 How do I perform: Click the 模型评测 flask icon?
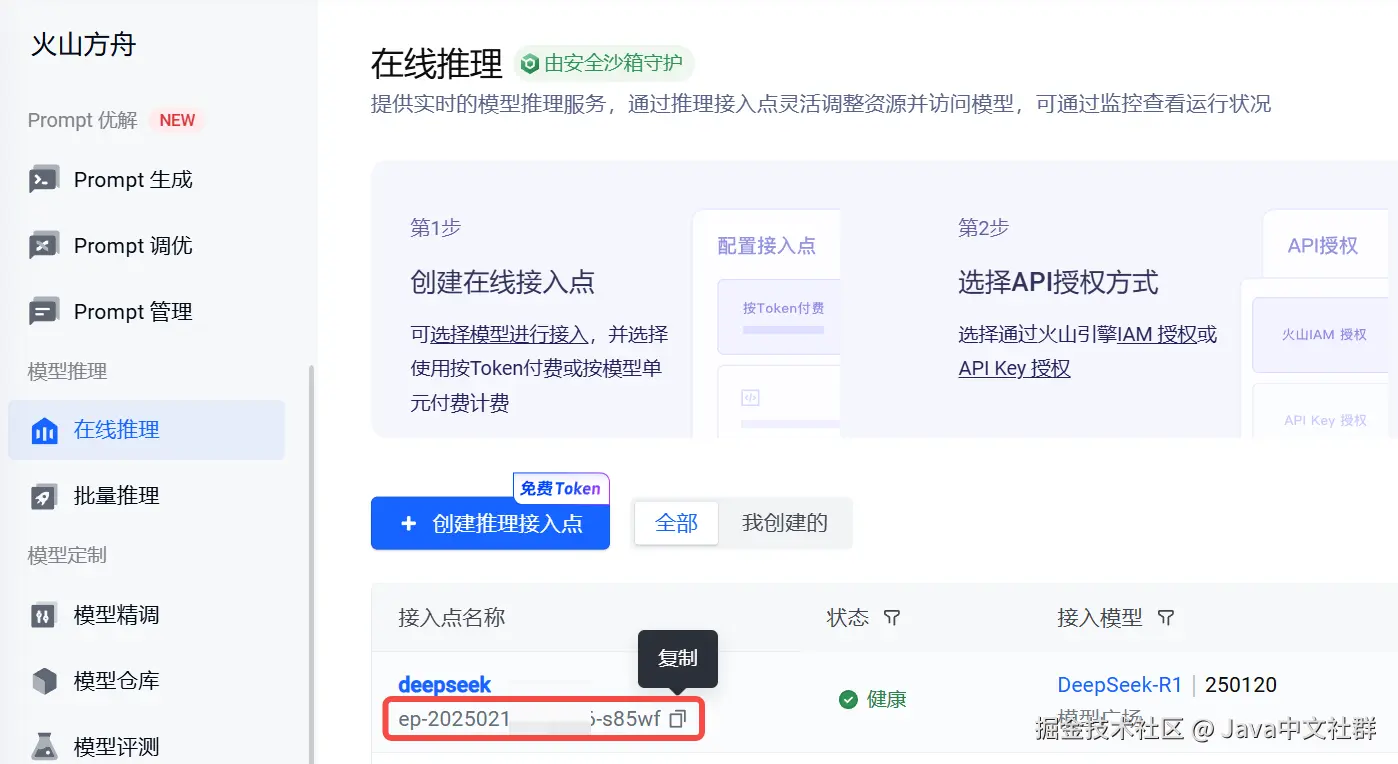pyautogui.click(x=44, y=746)
